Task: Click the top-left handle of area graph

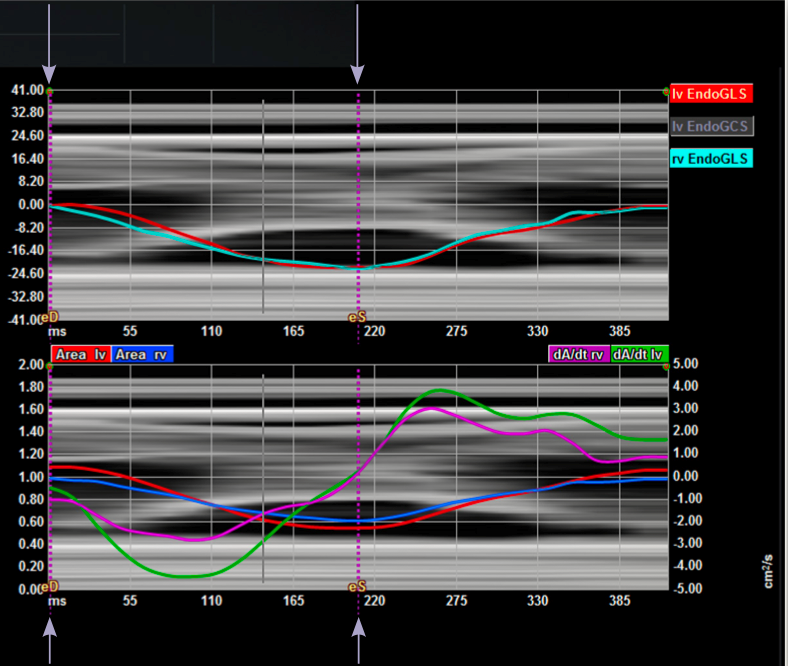Action: point(49,366)
